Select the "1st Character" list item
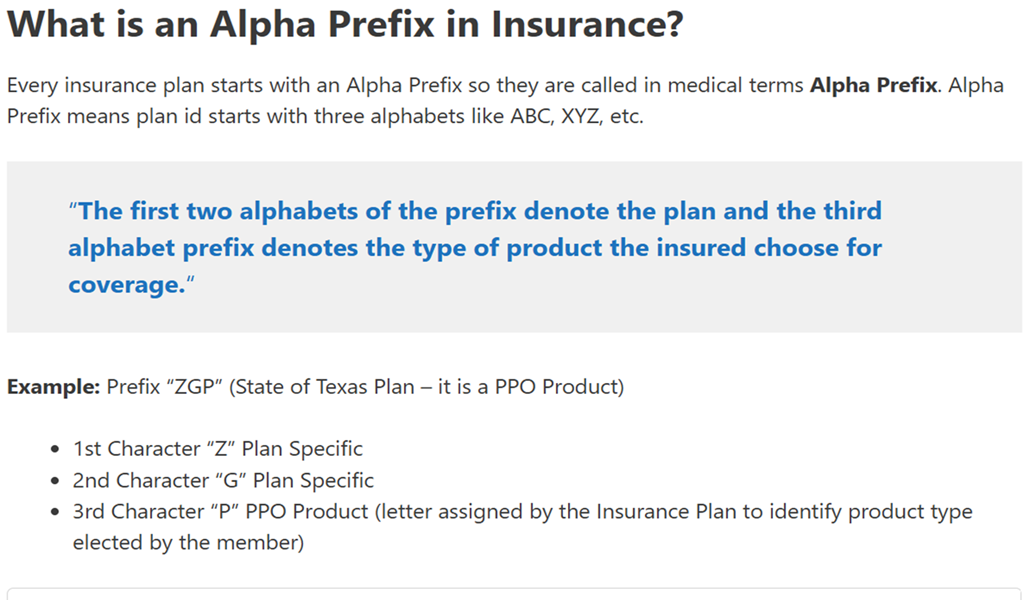 (217, 449)
